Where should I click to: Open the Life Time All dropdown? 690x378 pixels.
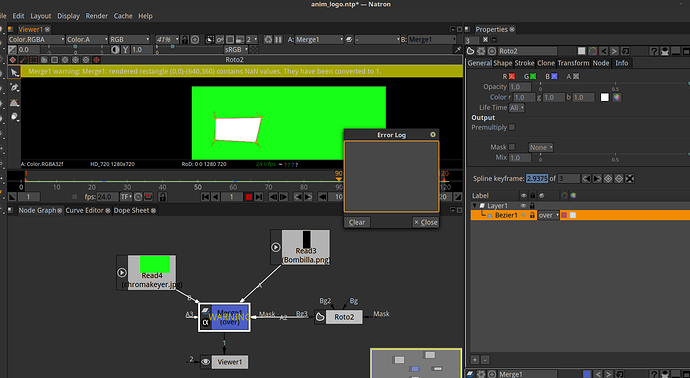click(517, 107)
